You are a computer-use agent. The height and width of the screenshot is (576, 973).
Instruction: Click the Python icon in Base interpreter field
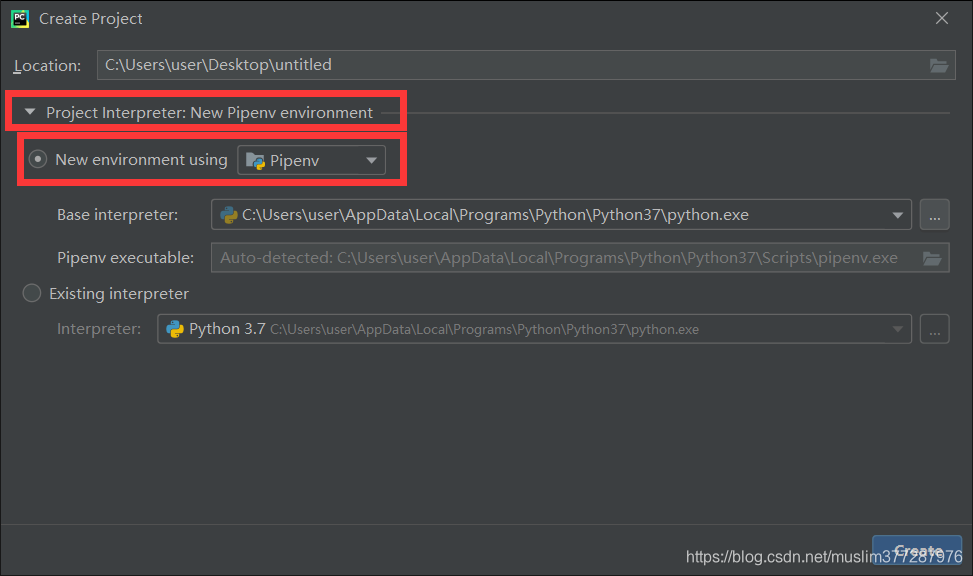point(228,215)
